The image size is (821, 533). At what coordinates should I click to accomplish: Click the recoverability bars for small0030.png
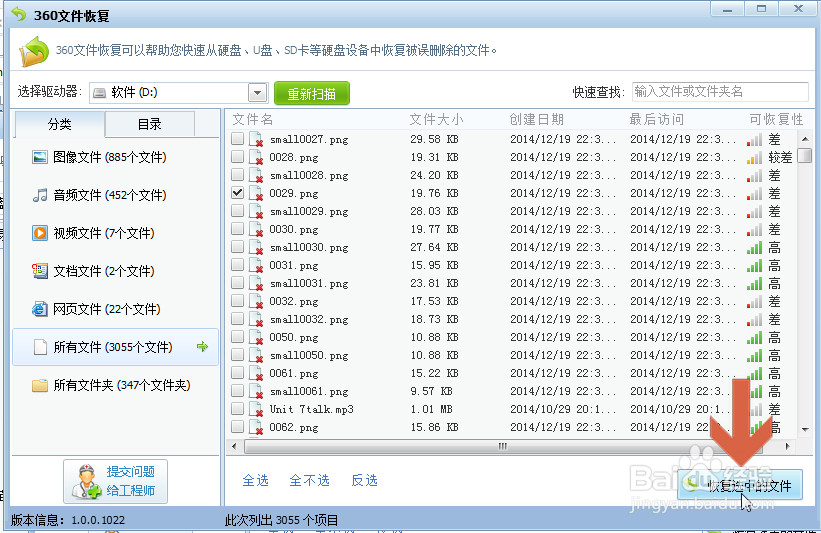coord(755,248)
